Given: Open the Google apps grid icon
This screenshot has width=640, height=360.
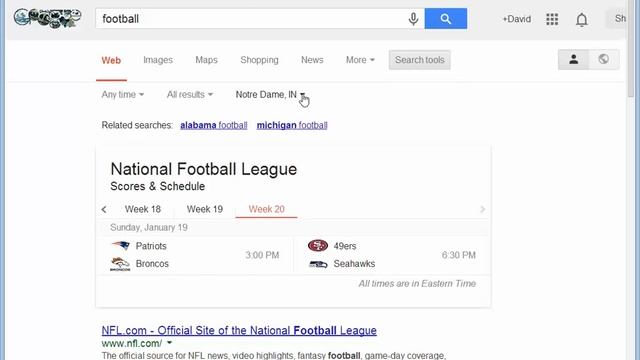Looking at the screenshot, I should (552, 19).
